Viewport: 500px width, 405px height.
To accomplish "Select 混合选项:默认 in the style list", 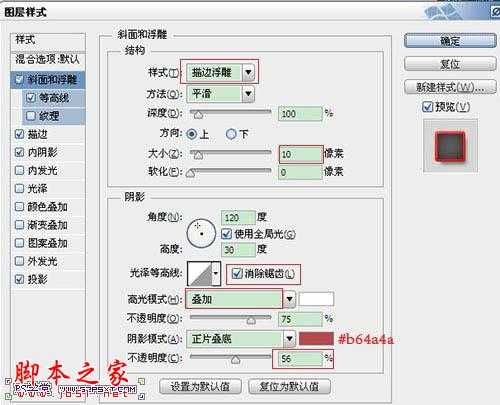I will point(48,60).
